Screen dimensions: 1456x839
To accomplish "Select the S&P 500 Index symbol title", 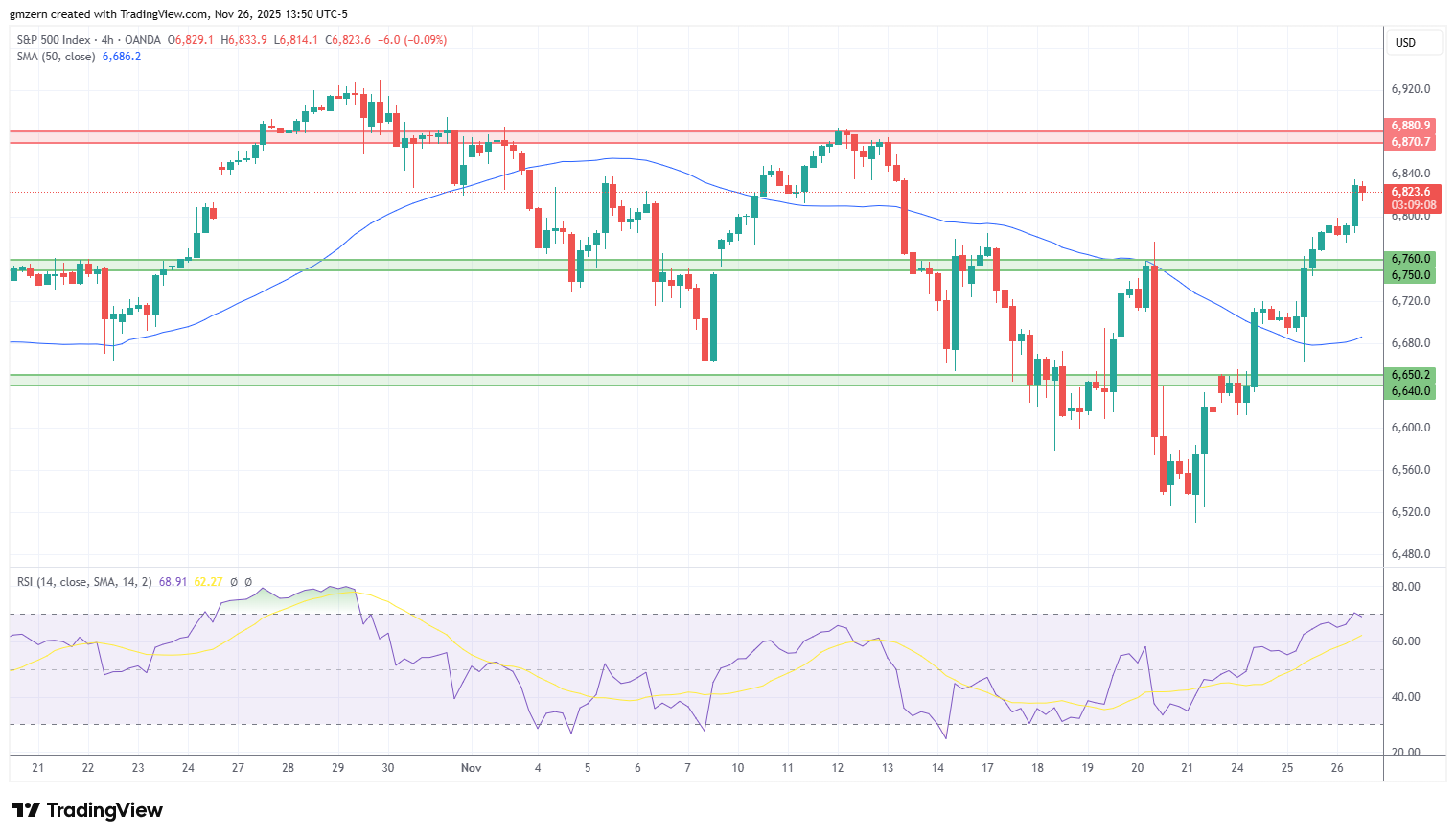I will pyautogui.click(x=55, y=40).
